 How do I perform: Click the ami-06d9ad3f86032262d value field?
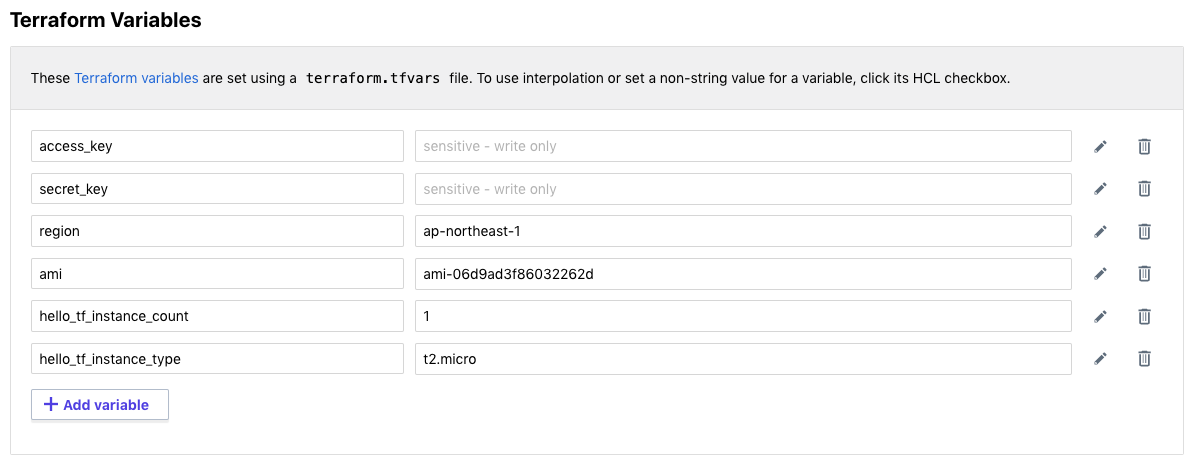click(x=742, y=273)
